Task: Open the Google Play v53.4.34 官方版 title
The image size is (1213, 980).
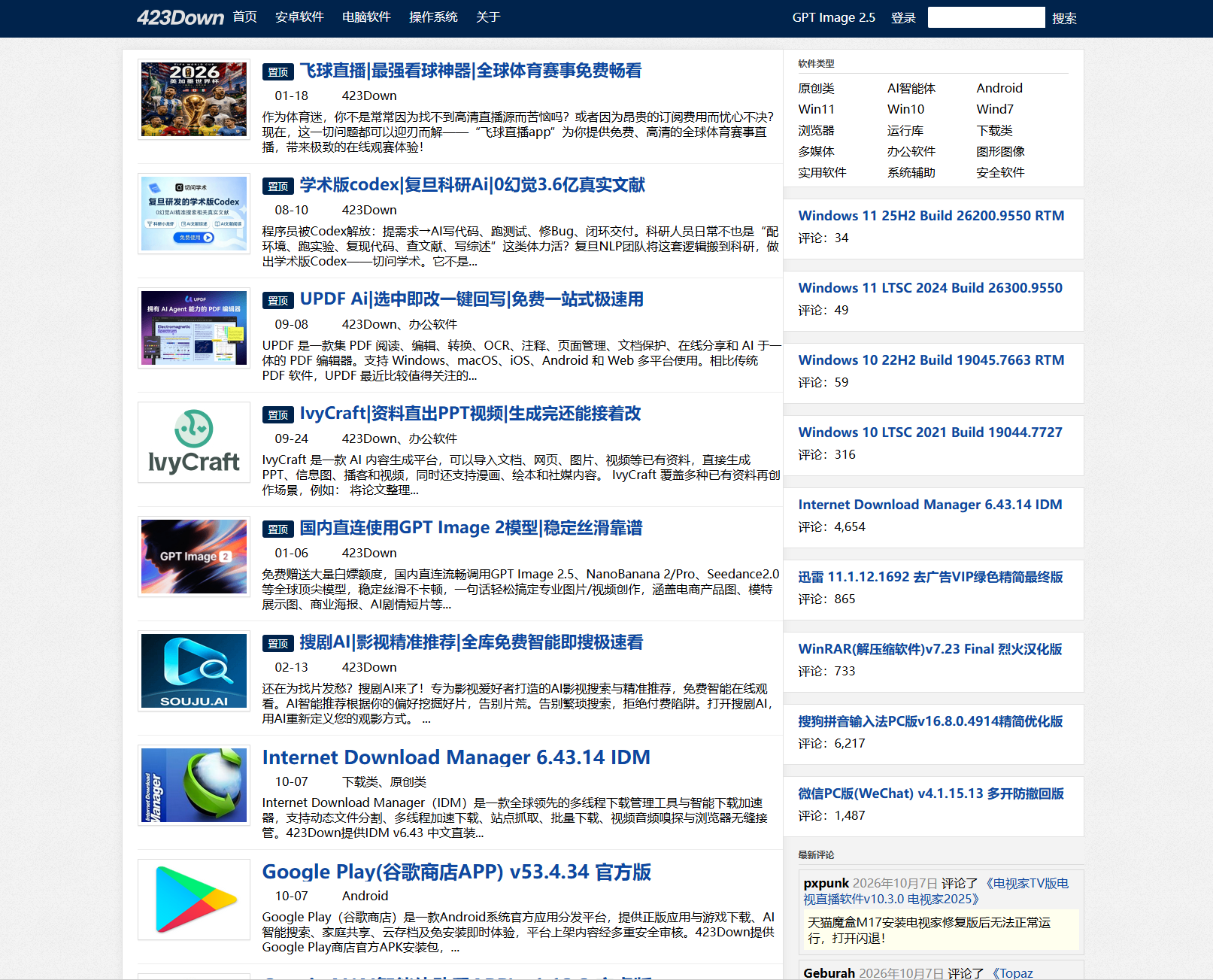Action: click(456, 872)
